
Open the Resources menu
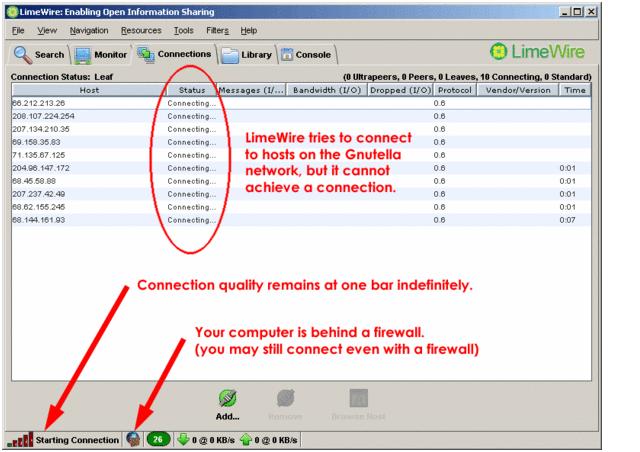(141, 31)
